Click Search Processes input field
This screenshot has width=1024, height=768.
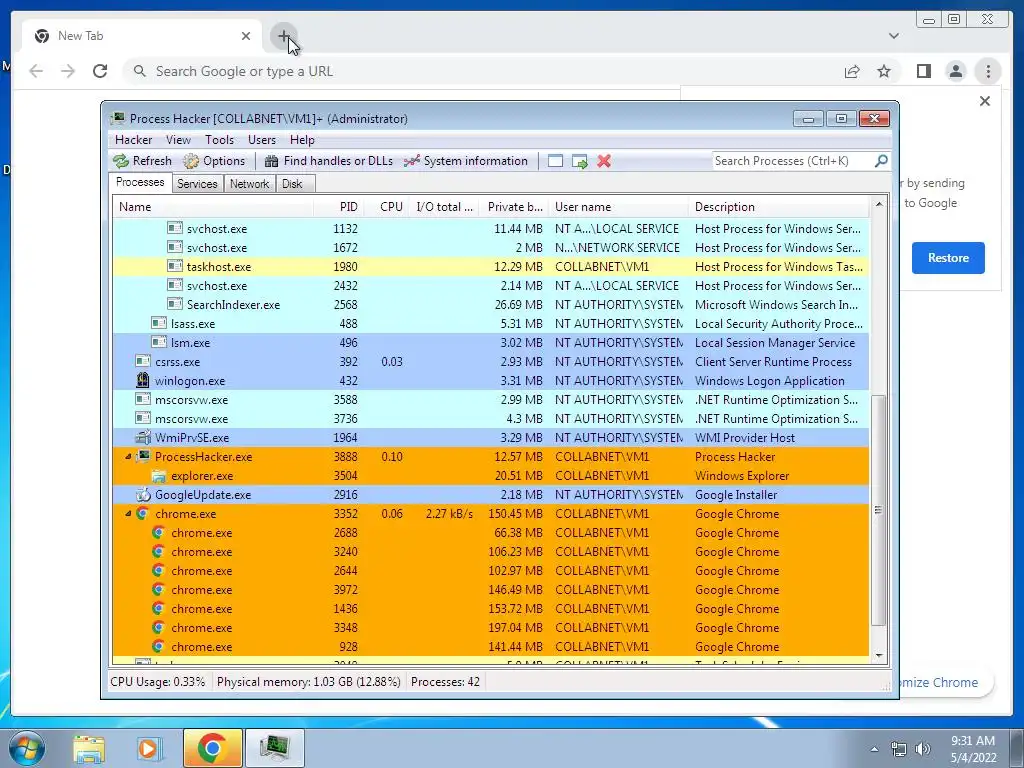(x=792, y=161)
